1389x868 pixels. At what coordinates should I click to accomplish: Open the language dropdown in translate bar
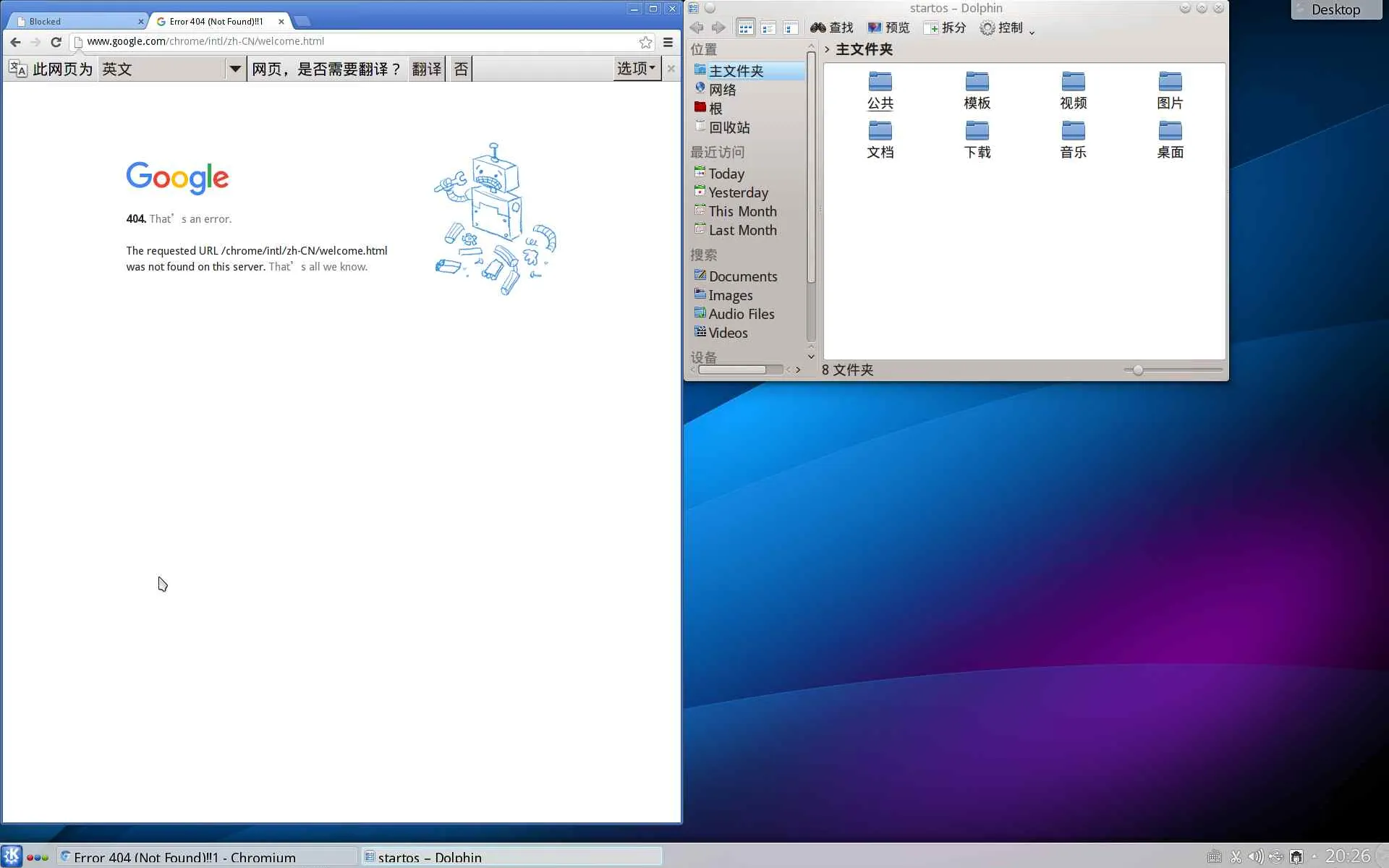pos(235,69)
